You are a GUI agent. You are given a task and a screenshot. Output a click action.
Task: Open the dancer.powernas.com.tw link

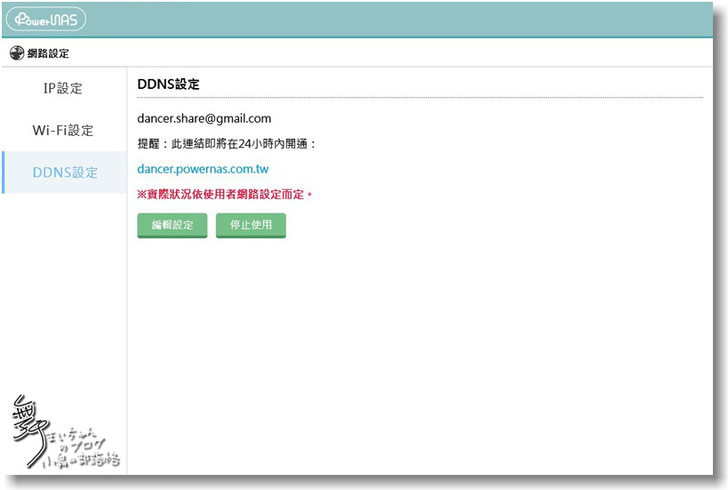coord(203,169)
